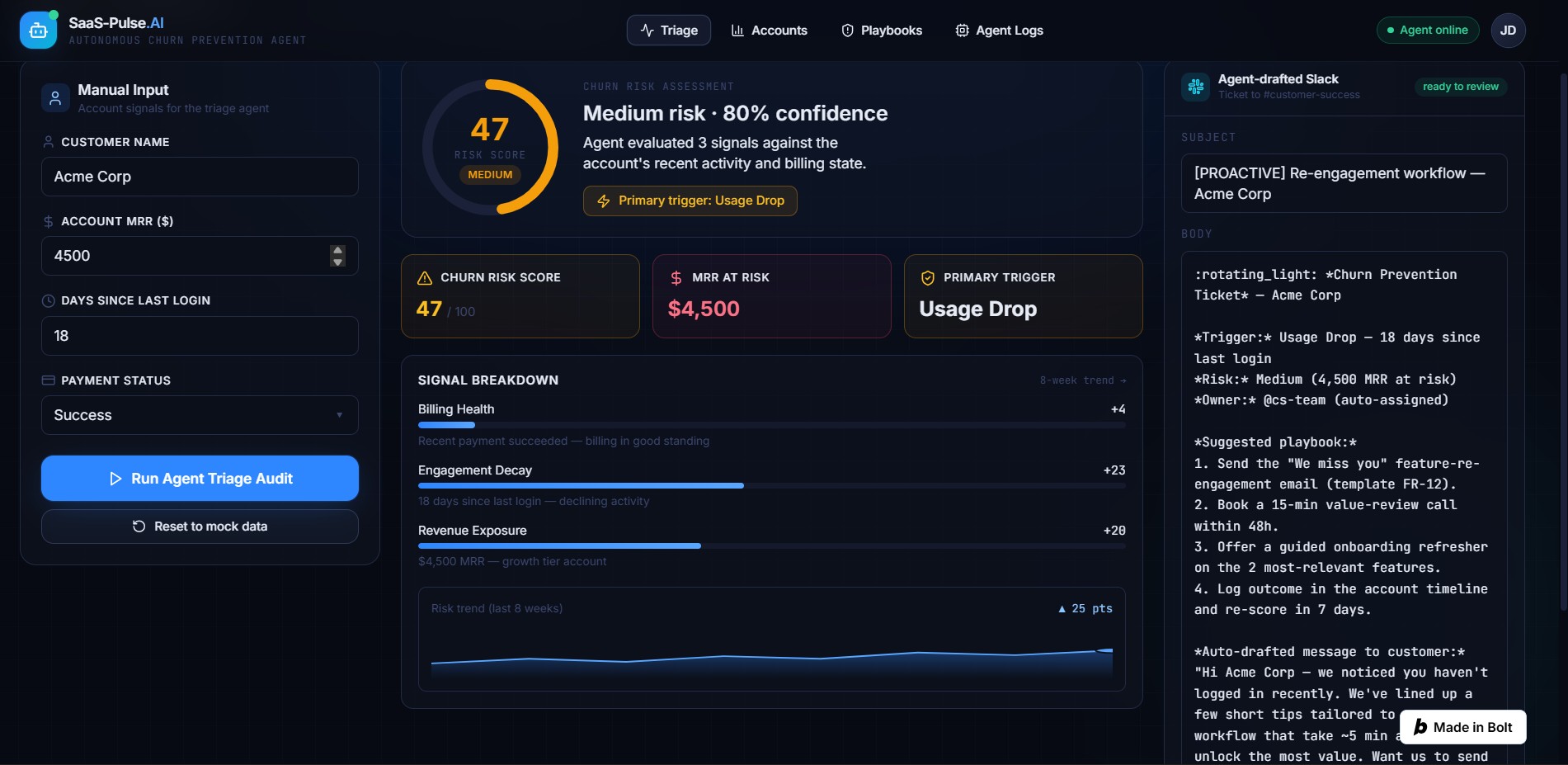Screen dimensions: 1568x765
Task: Click the SaaS-Pulse robot logo icon
Action: (x=38, y=30)
